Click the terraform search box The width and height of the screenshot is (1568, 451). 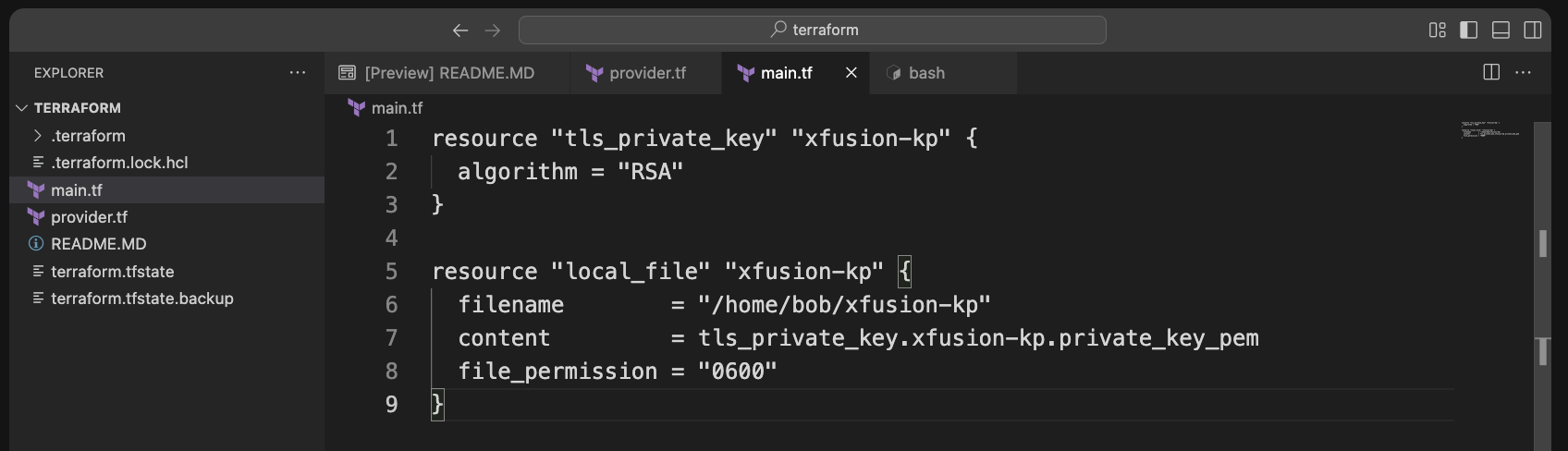(812, 30)
